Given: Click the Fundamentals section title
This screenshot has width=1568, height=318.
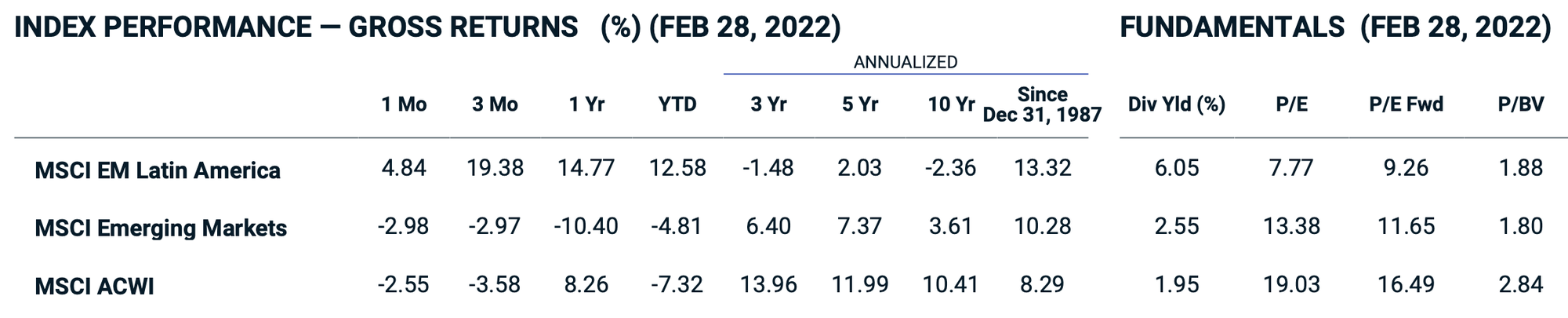Looking at the screenshot, I should coord(1334,27).
